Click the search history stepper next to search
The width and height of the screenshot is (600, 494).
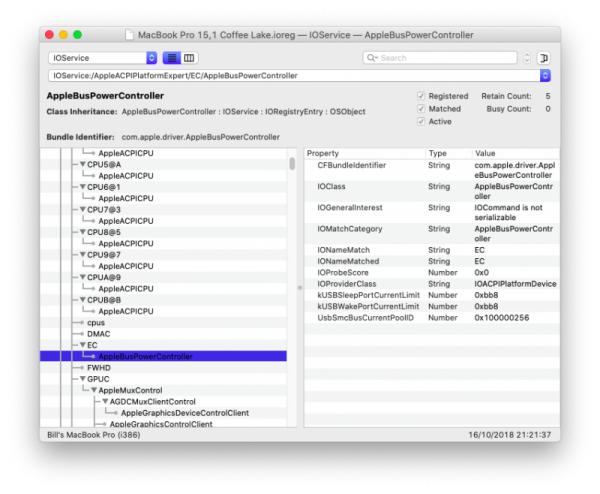pyautogui.click(x=526, y=59)
